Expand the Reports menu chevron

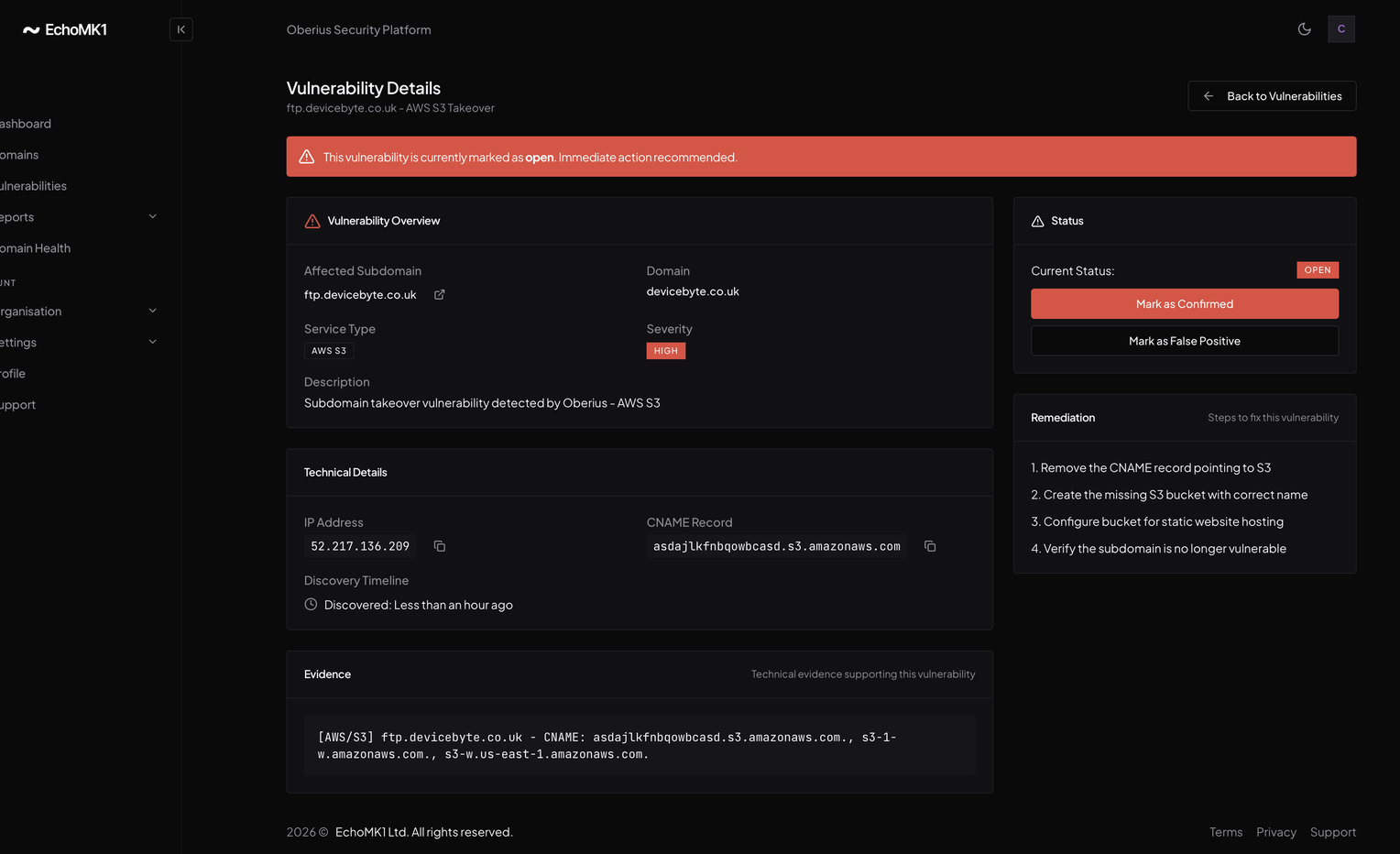153,217
